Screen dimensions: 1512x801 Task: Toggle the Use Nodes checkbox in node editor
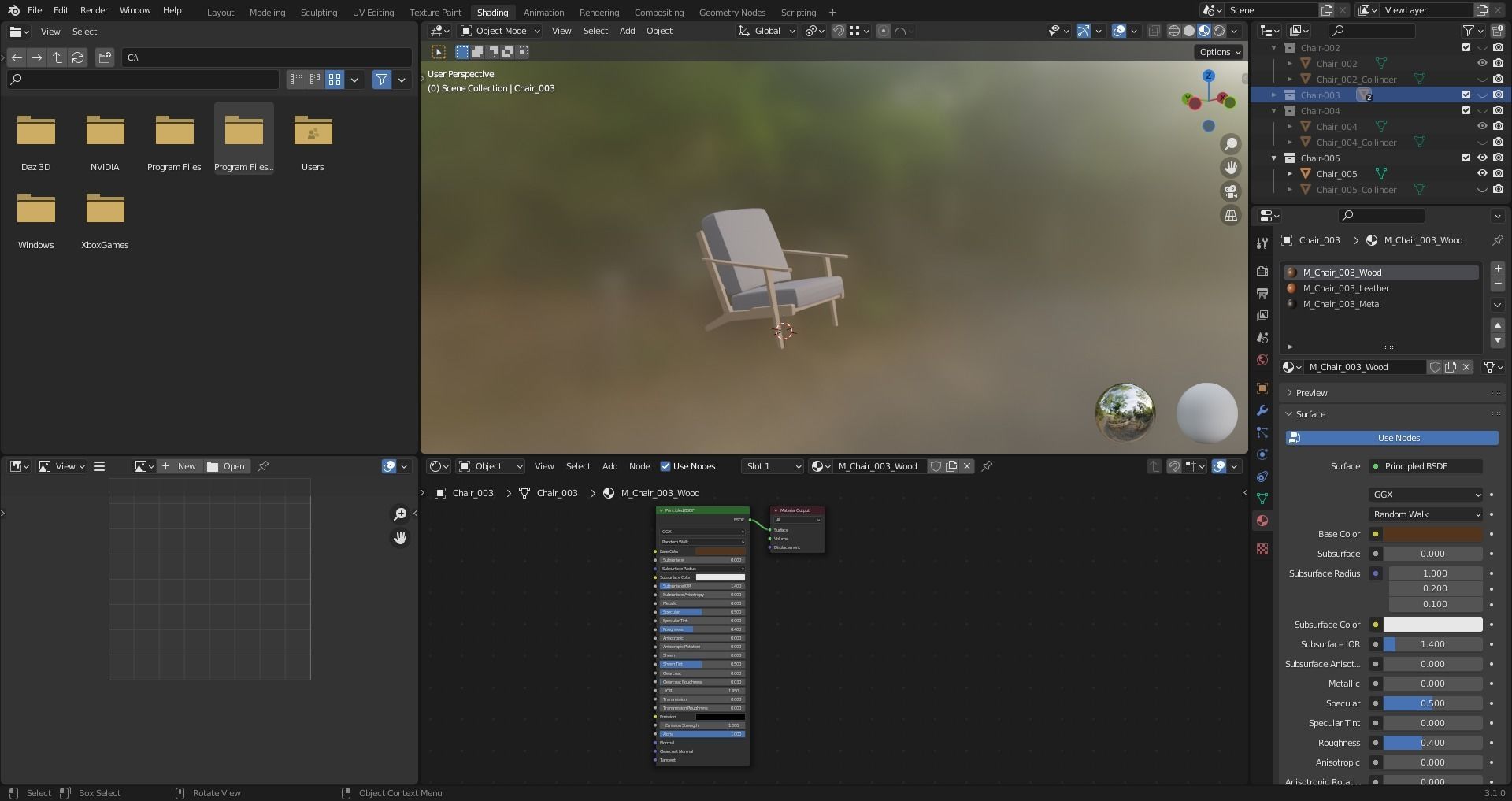tap(665, 466)
